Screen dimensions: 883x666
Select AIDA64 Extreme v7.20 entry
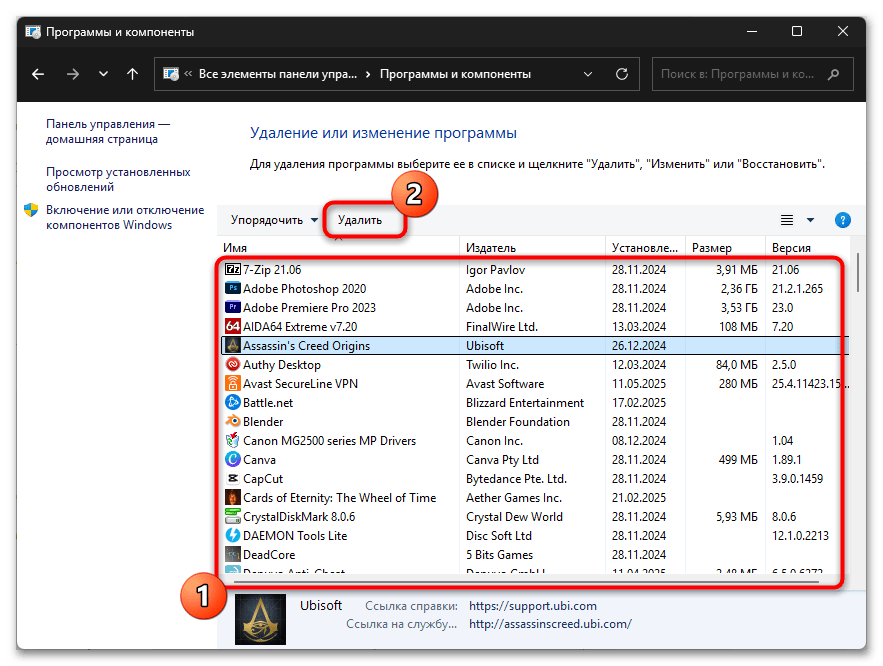tap(535, 327)
